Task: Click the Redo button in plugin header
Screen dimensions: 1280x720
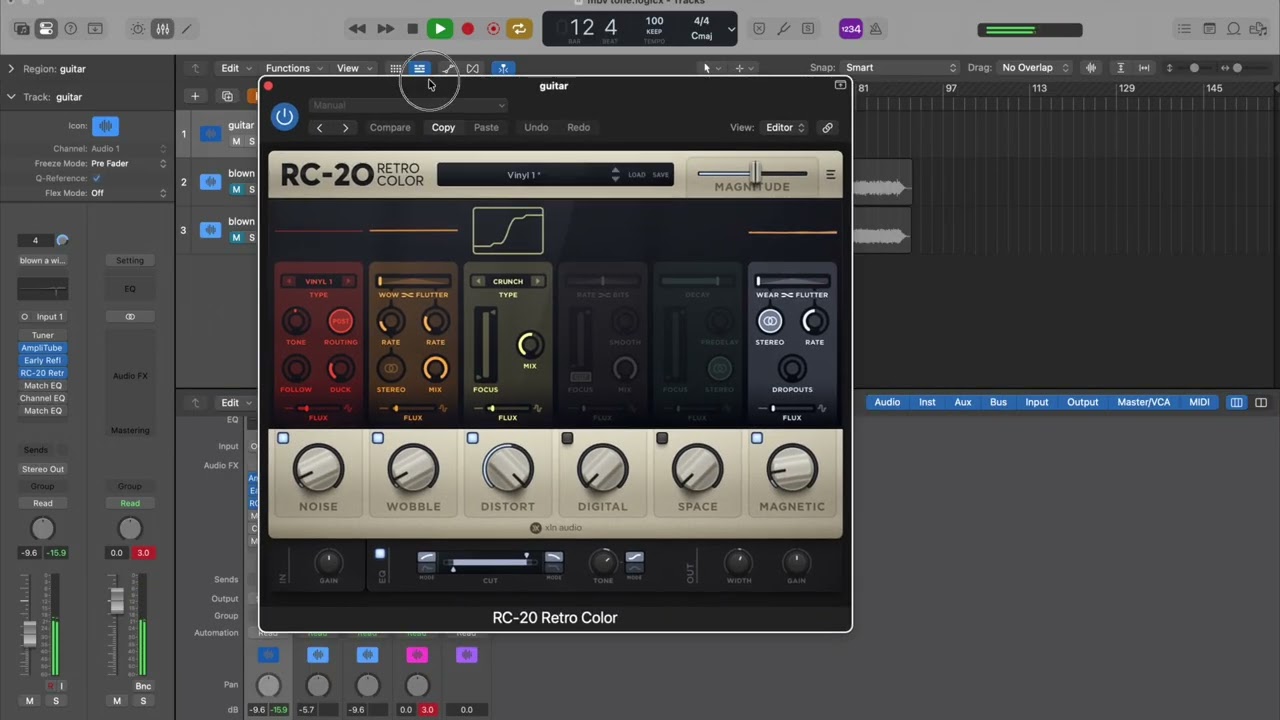Action: (x=578, y=128)
